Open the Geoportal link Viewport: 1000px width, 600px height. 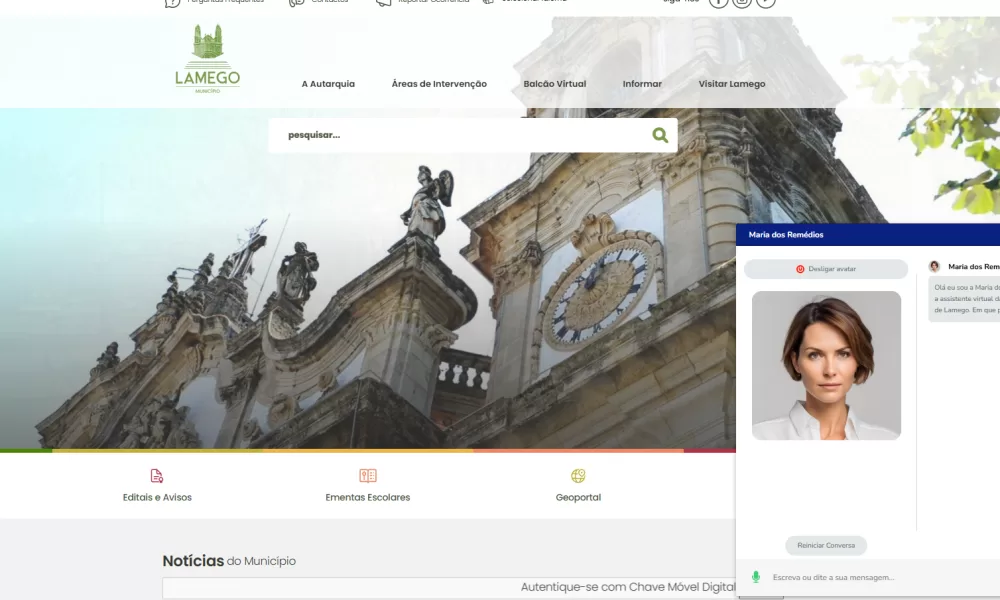coord(578,497)
